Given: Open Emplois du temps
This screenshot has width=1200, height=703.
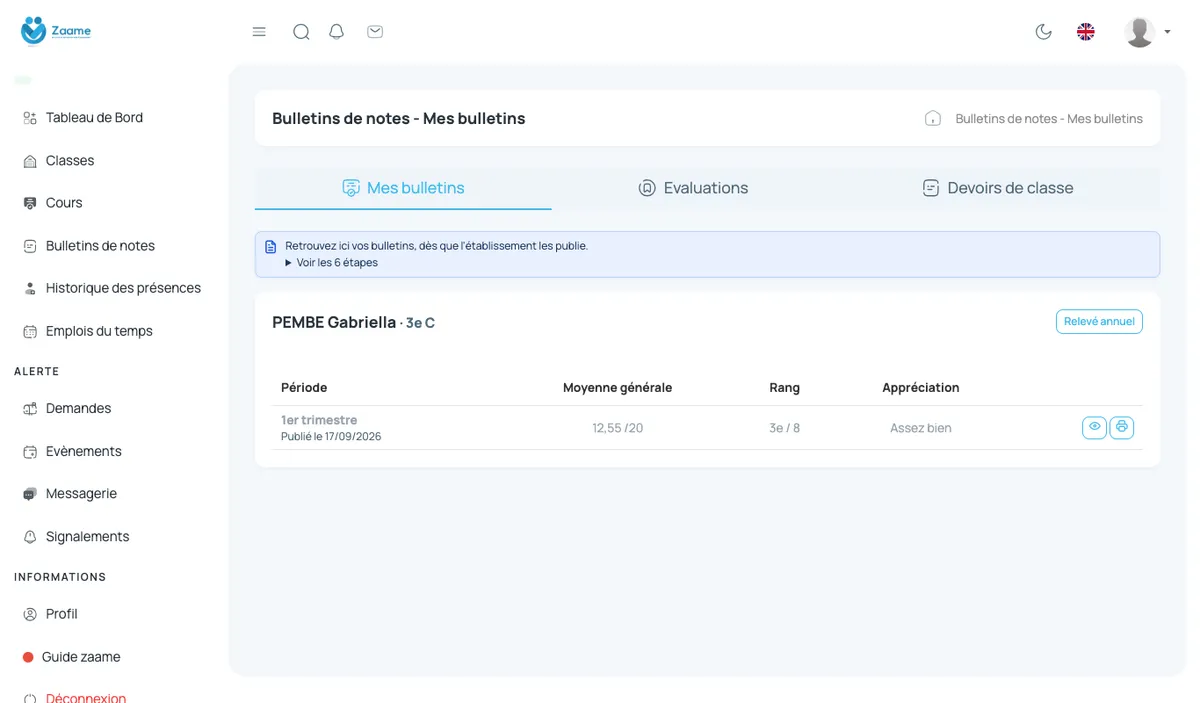Looking at the screenshot, I should 99,331.
